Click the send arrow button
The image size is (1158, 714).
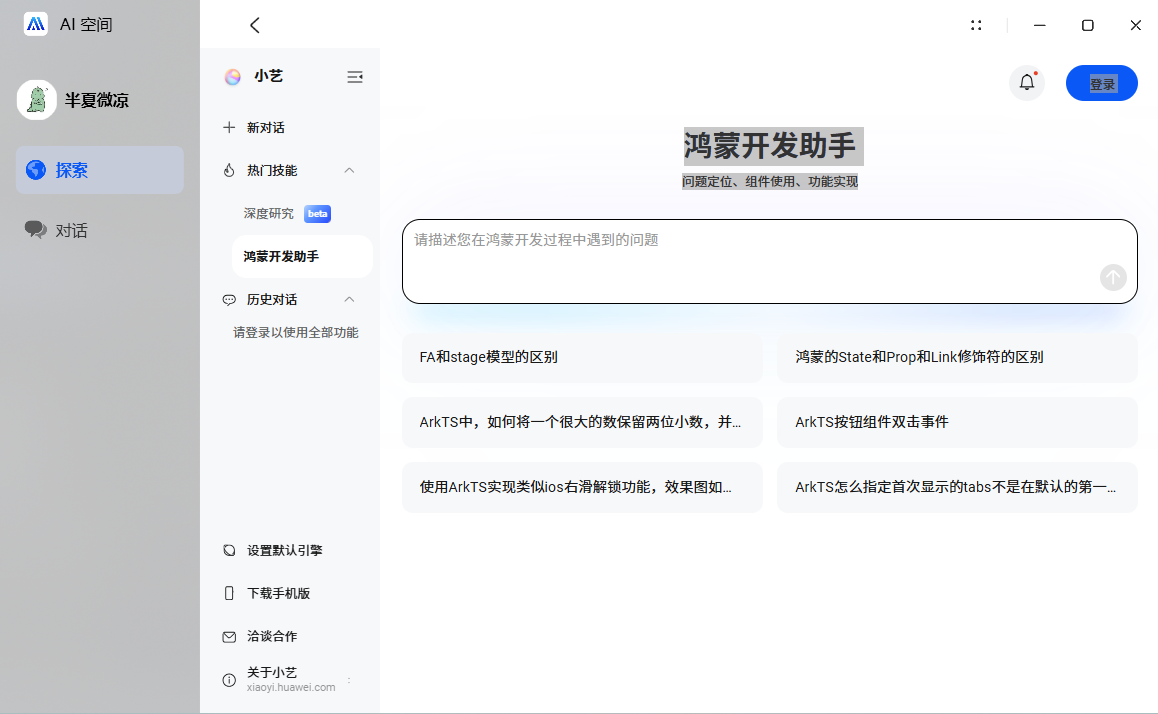pyautogui.click(x=1113, y=277)
